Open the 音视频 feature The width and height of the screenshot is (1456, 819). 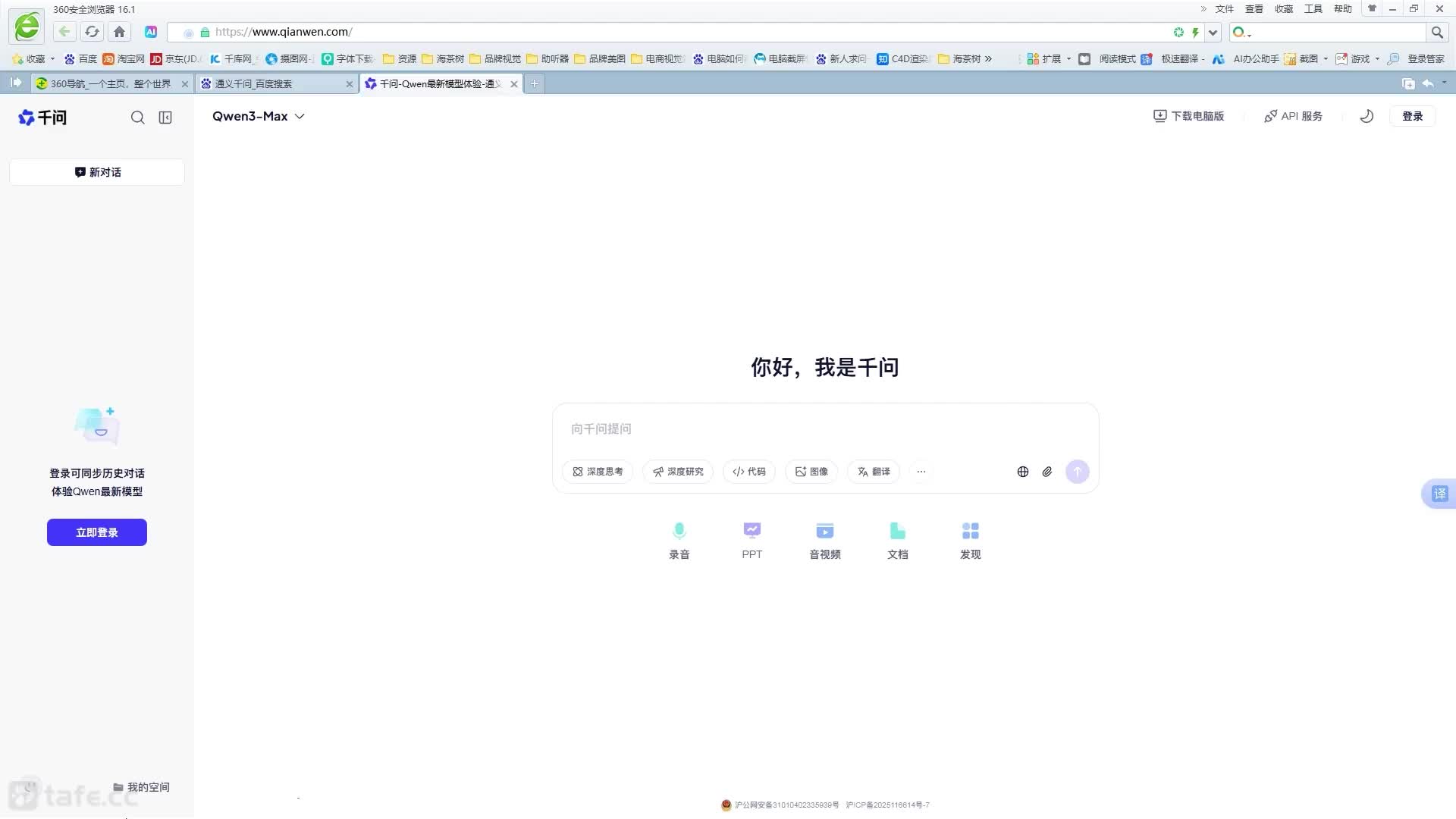click(825, 541)
